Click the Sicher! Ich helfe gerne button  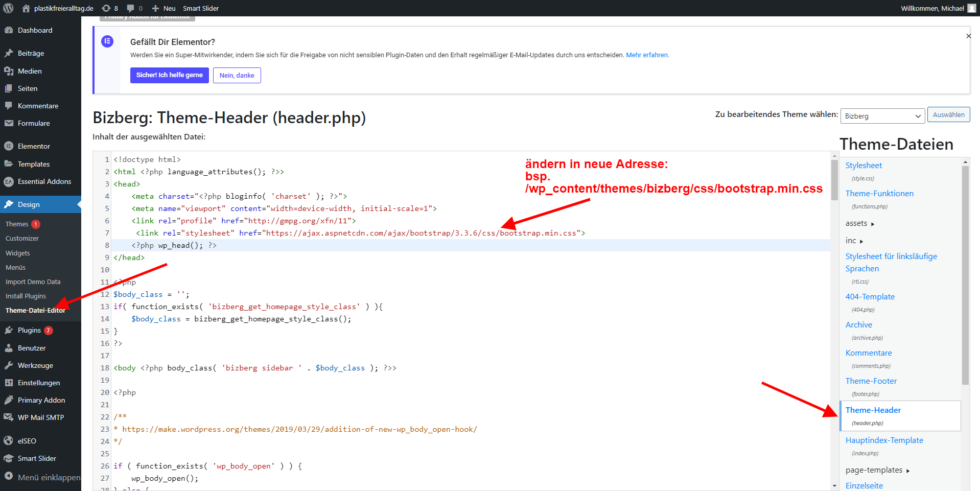pos(169,75)
